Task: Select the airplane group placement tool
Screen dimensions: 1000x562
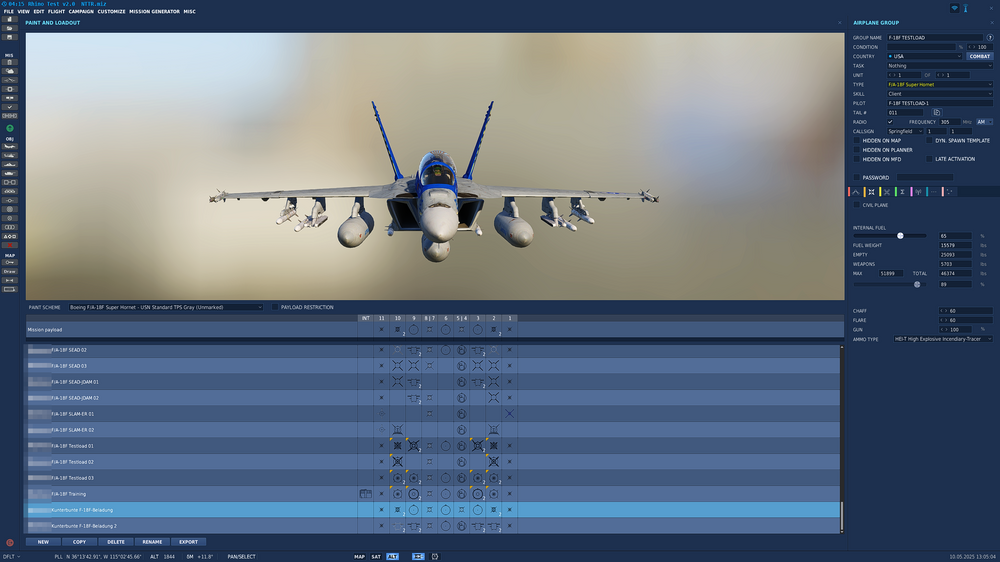Action: (10, 147)
